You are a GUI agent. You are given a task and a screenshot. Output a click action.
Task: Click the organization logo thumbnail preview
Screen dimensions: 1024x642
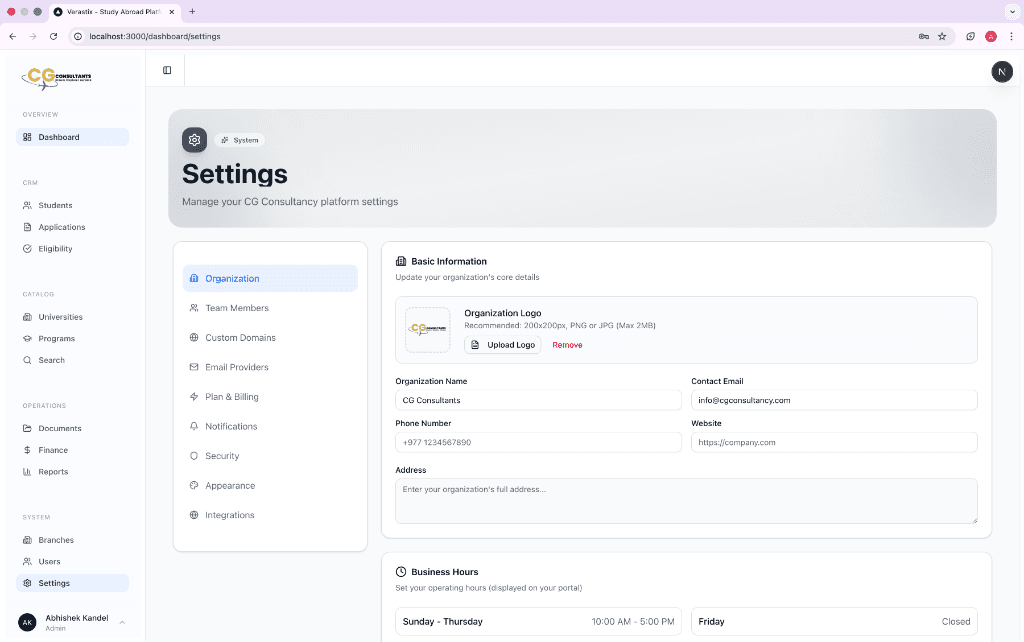(427, 329)
